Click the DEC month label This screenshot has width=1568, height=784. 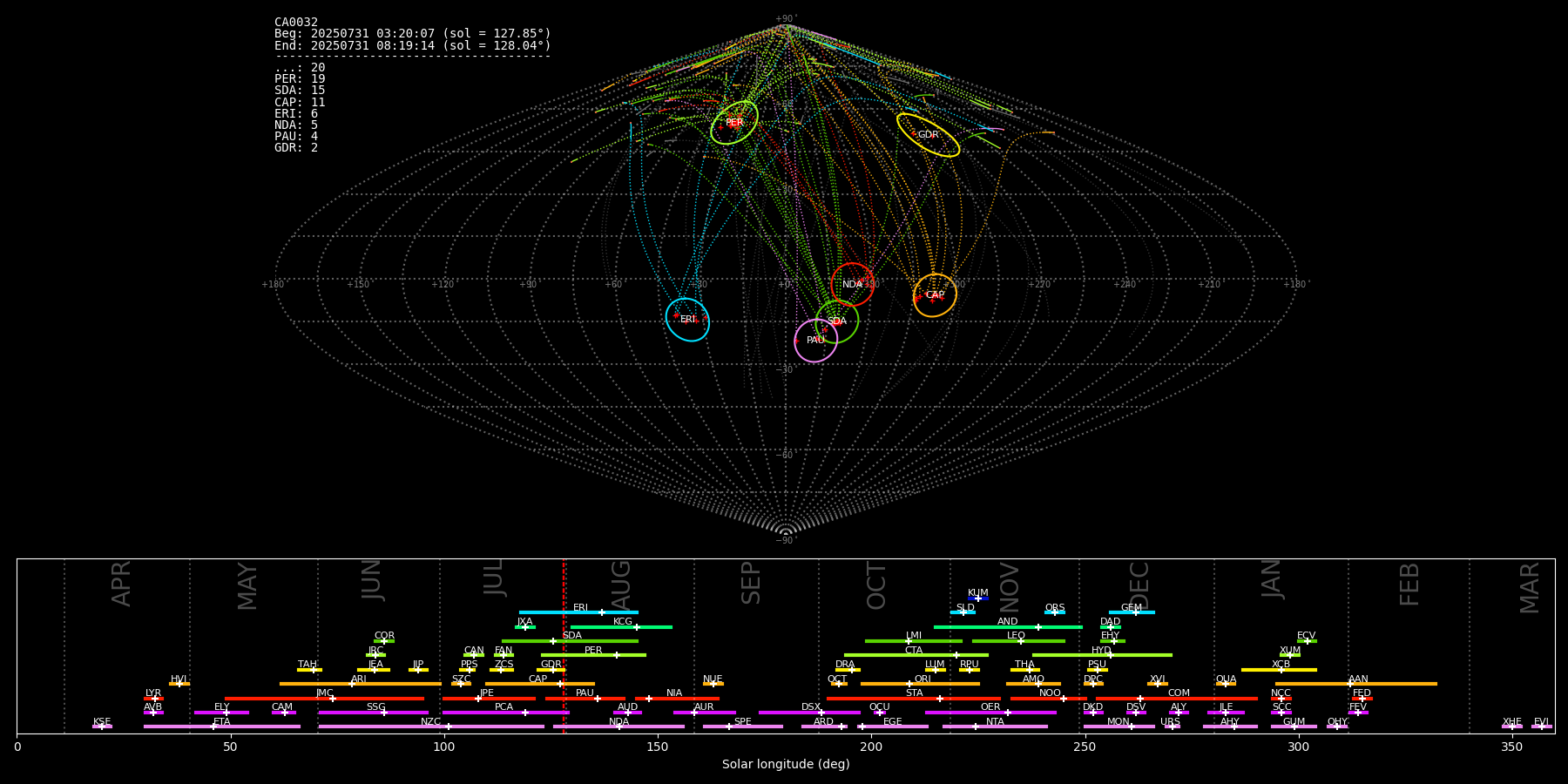(1139, 586)
